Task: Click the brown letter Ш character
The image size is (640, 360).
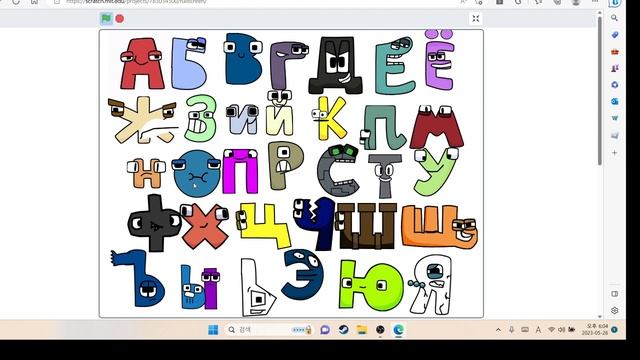Action: coord(366,226)
